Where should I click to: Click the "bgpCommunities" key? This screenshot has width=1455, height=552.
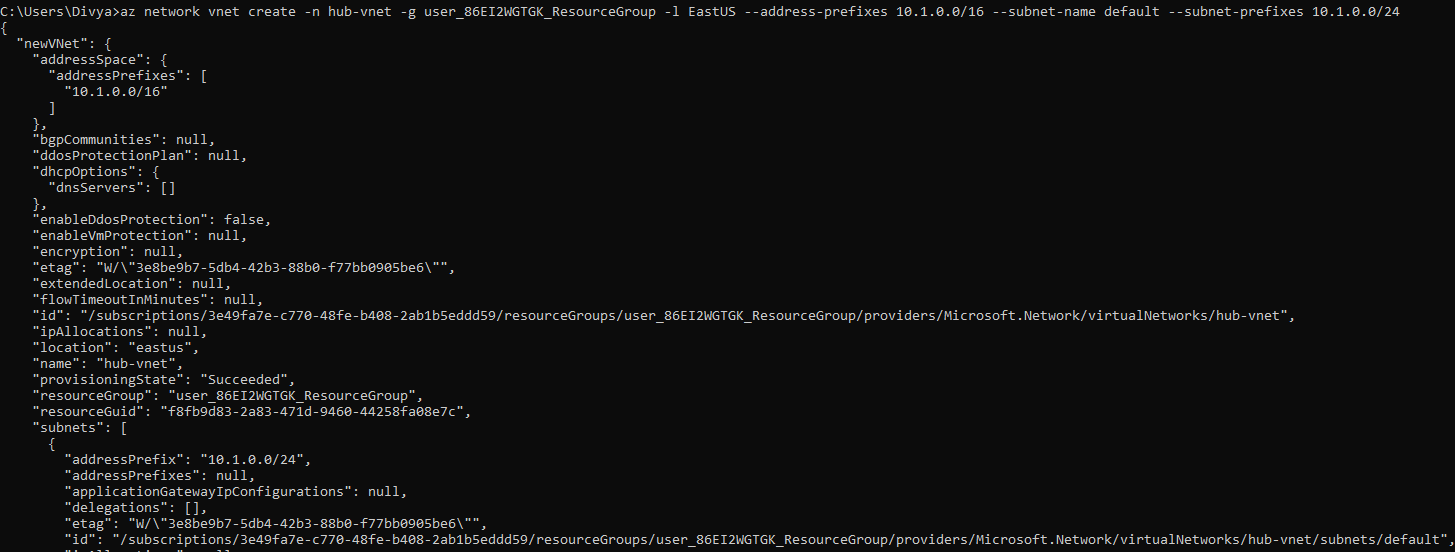pyautogui.click(x=96, y=139)
